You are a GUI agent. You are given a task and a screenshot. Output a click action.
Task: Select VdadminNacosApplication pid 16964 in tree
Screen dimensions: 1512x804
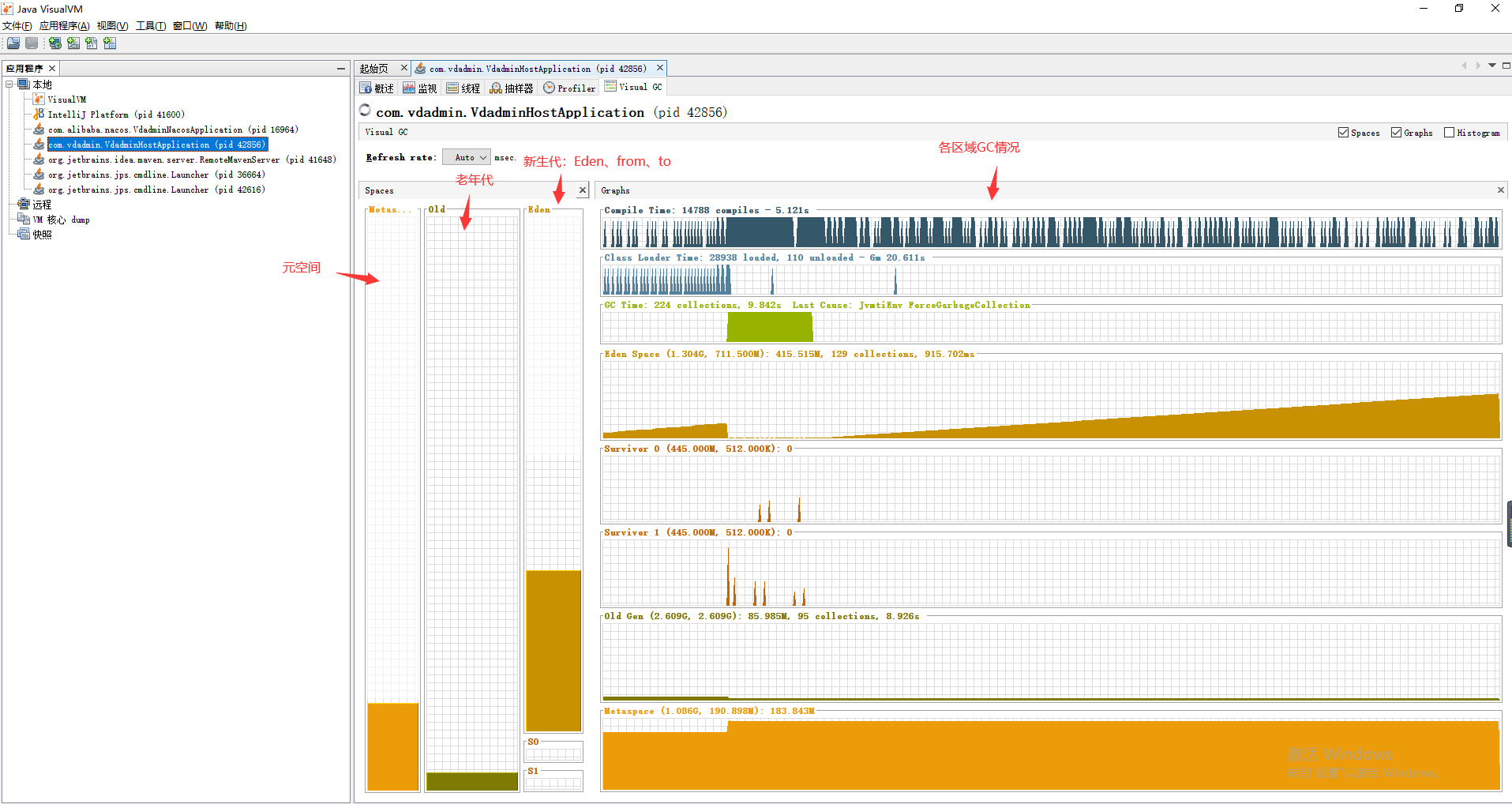click(173, 130)
